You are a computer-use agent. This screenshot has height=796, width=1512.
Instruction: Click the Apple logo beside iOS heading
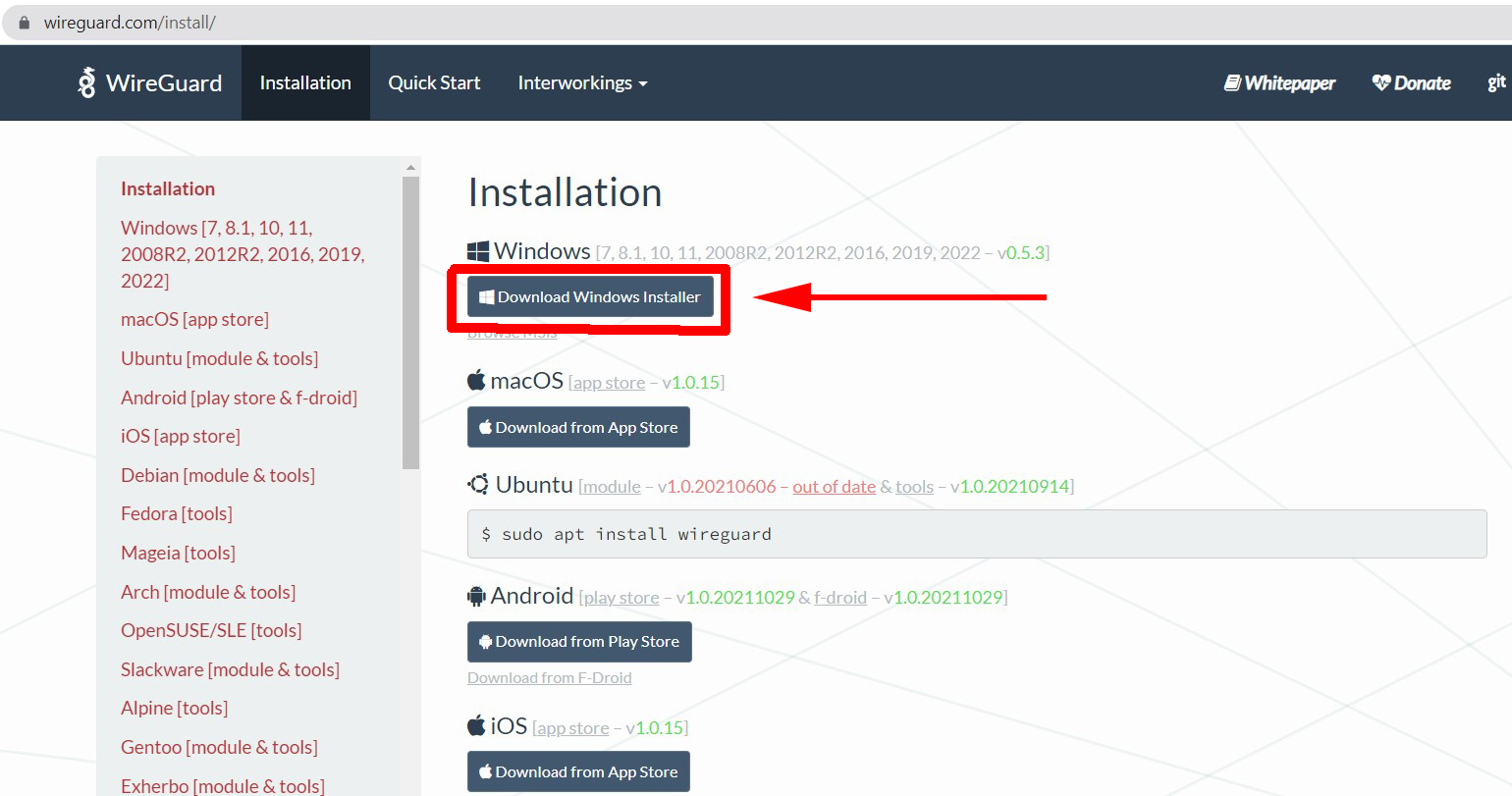pyautogui.click(x=476, y=726)
